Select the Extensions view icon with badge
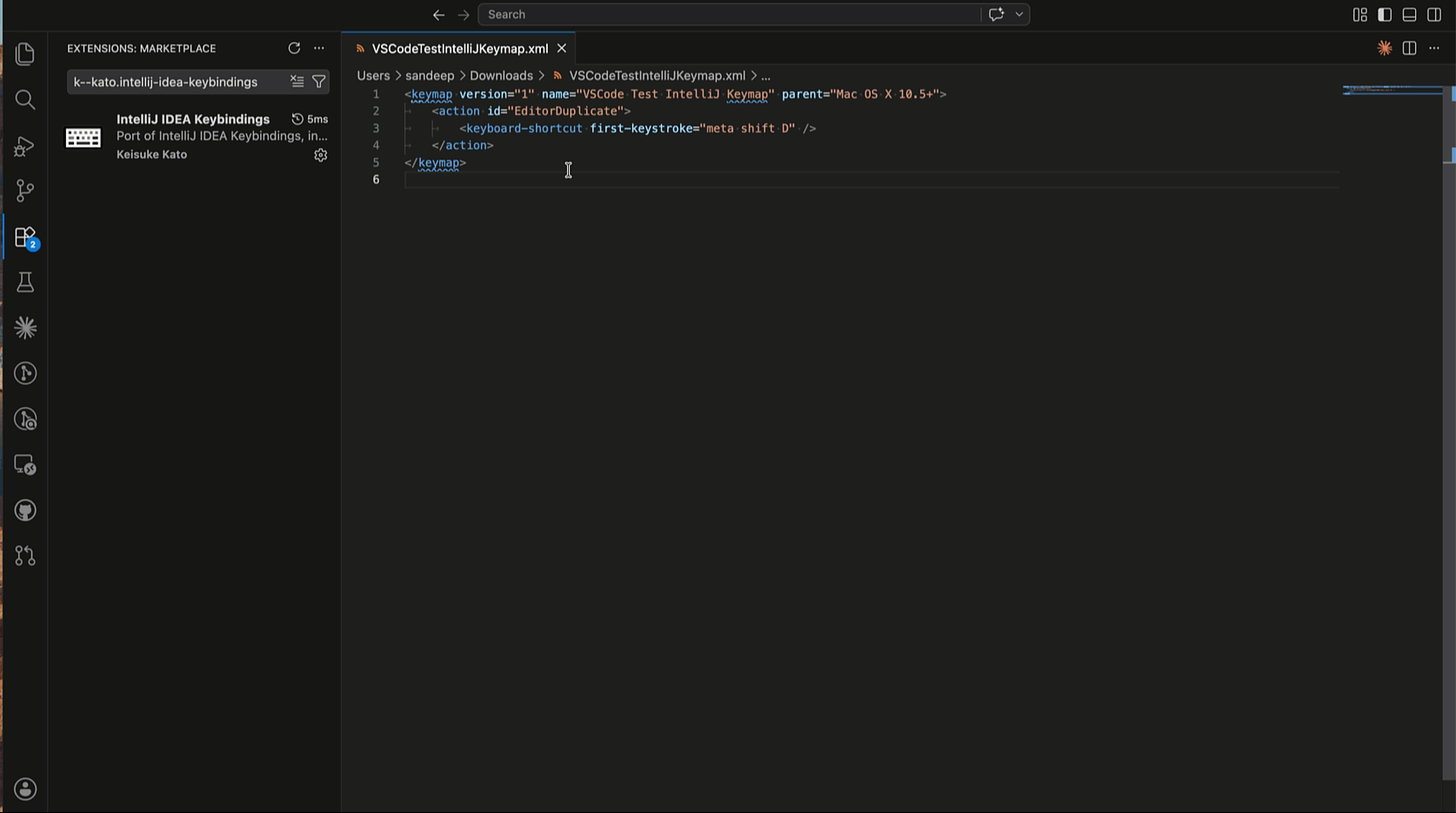The image size is (1456, 813). 25,237
